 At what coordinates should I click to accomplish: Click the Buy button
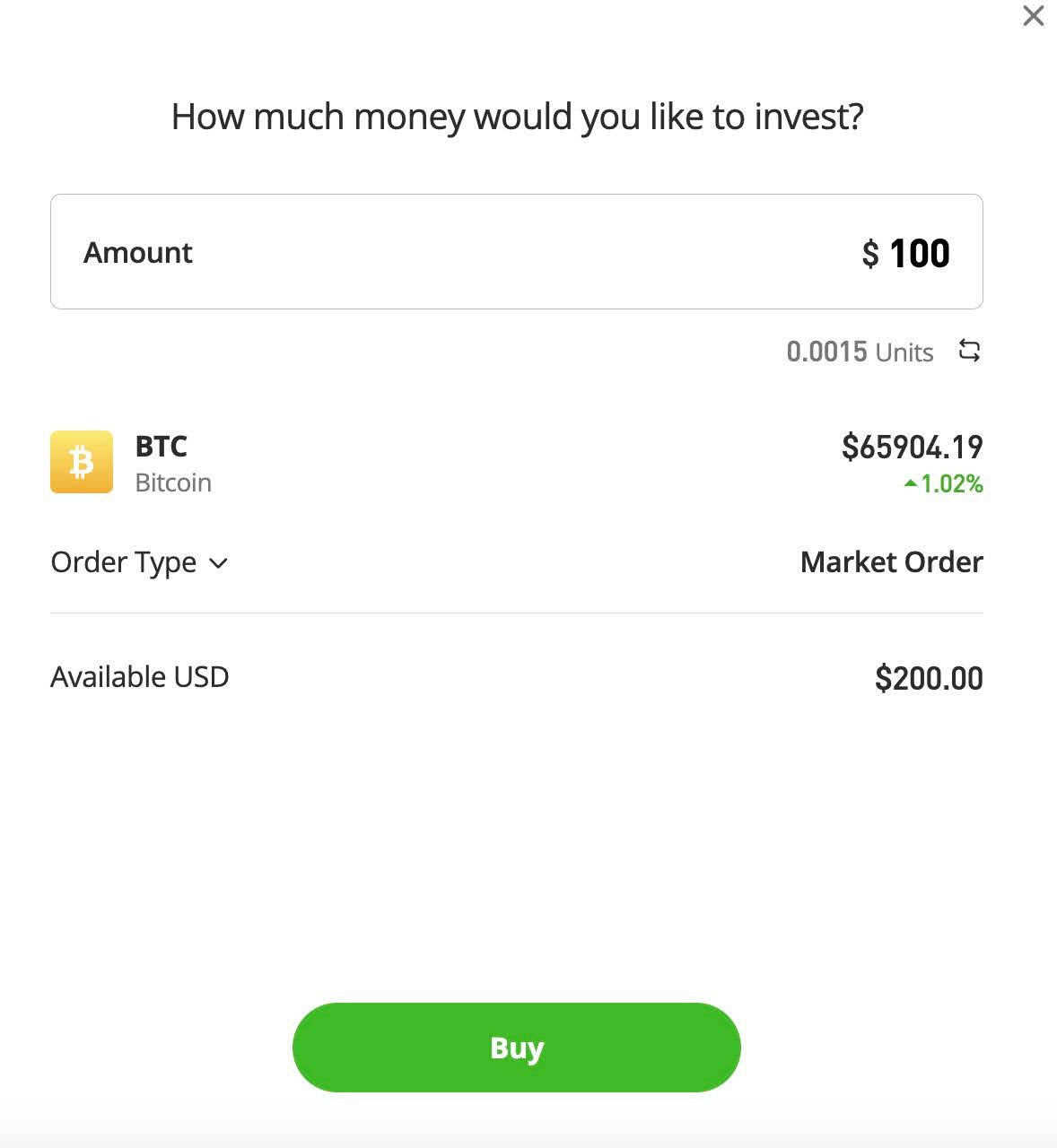tap(517, 1048)
